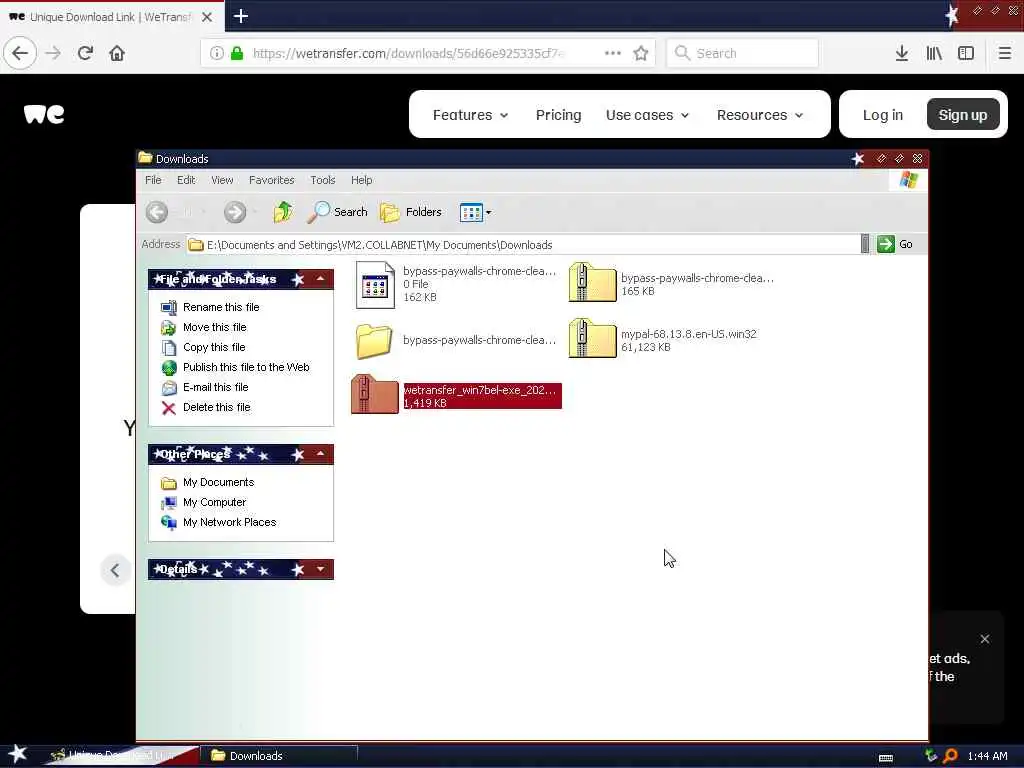This screenshot has width=1024, height=768.
Task: Open the Features dropdown on WeTransfer
Action: coord(470,115)
